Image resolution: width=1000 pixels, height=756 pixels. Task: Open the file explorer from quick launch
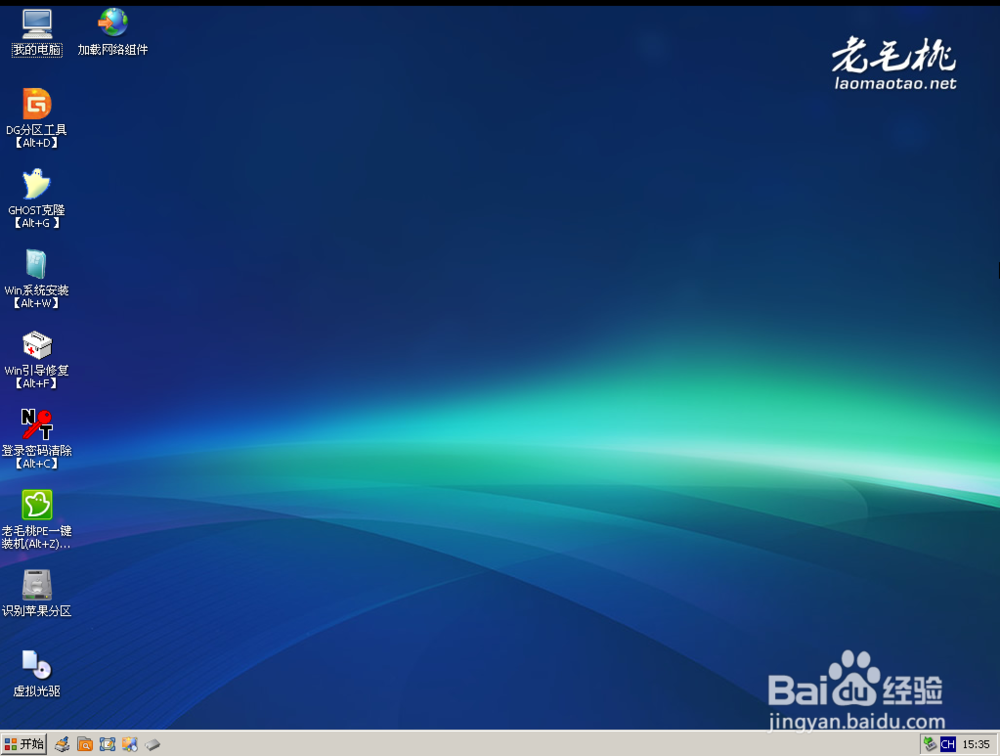tap(85, 744)
